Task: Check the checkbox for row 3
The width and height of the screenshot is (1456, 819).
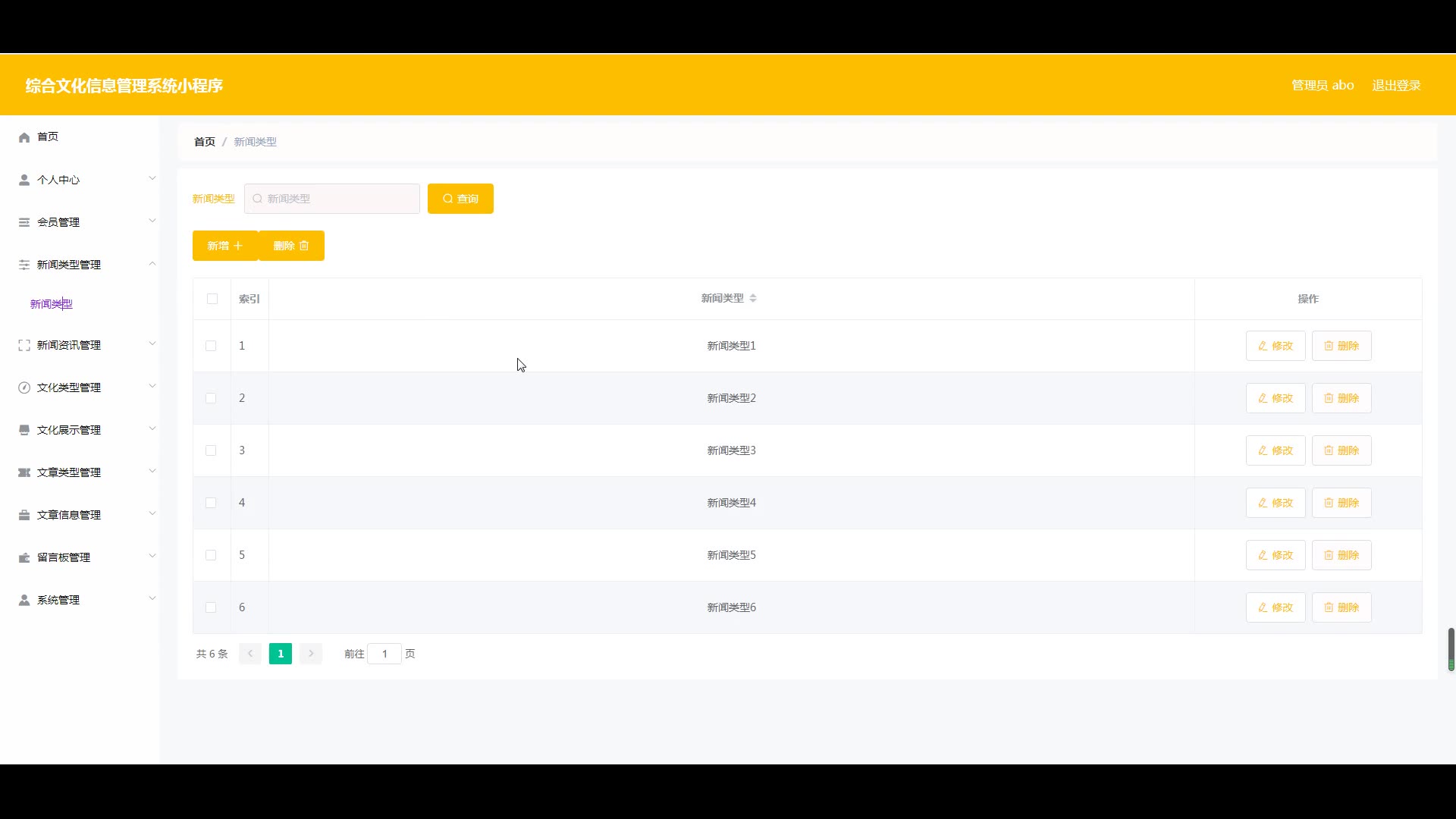Action: coord(211,450)
